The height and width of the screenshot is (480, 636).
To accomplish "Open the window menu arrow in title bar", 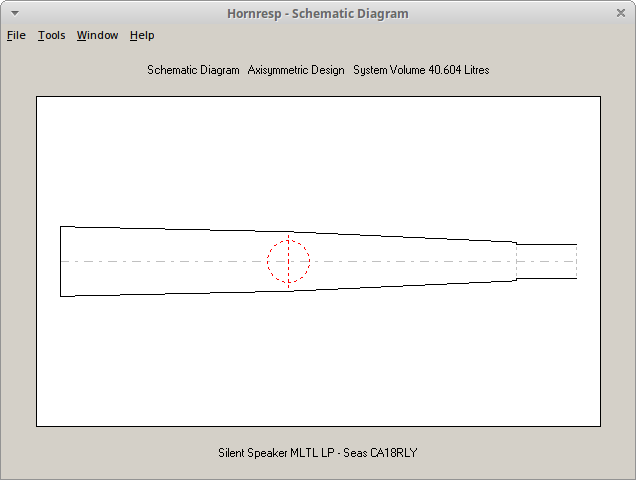I will (15, 13).
